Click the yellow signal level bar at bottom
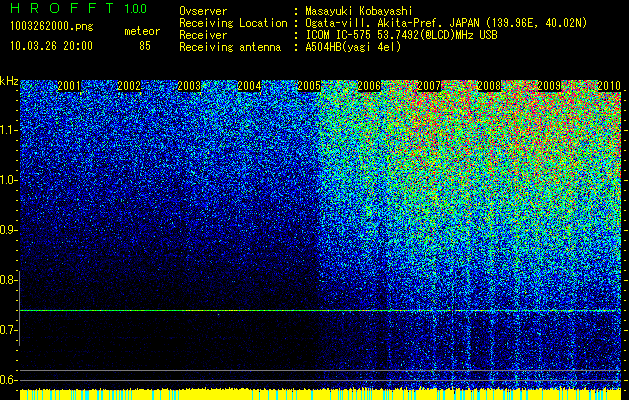This screenshot has height=400, width=629. pos(320,394)
